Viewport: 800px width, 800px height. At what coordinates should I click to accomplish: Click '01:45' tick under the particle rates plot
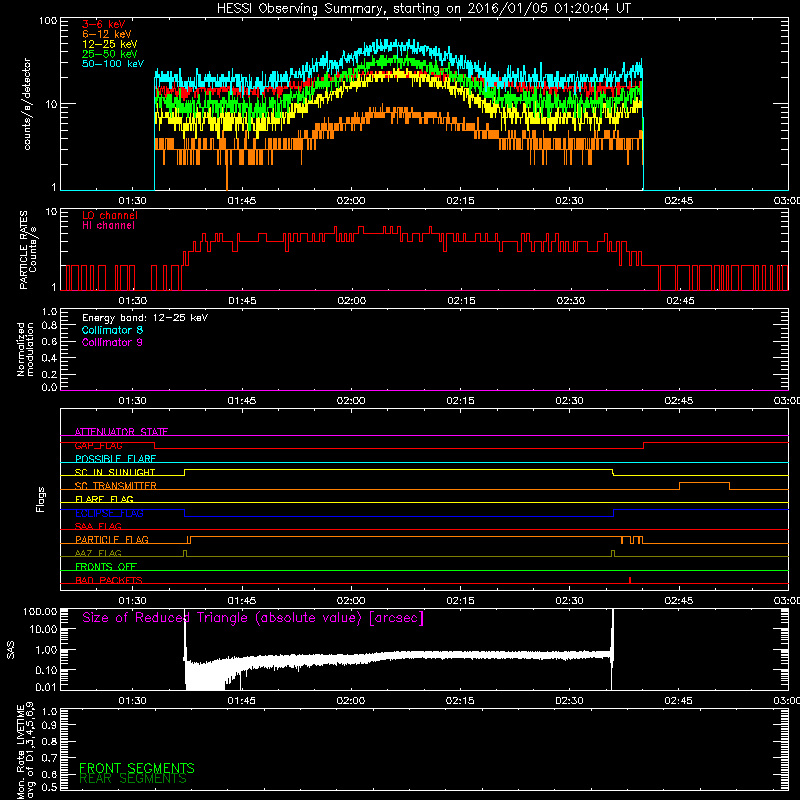[242, 301]
